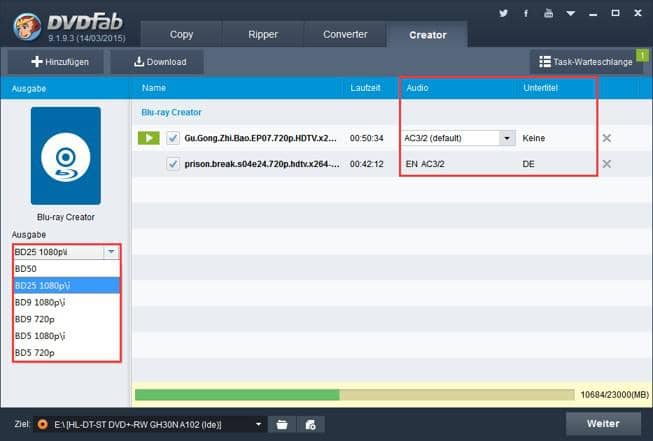Remove the prison.break row with X
This screenshot has width=653, height=441.
click(607, 164)
